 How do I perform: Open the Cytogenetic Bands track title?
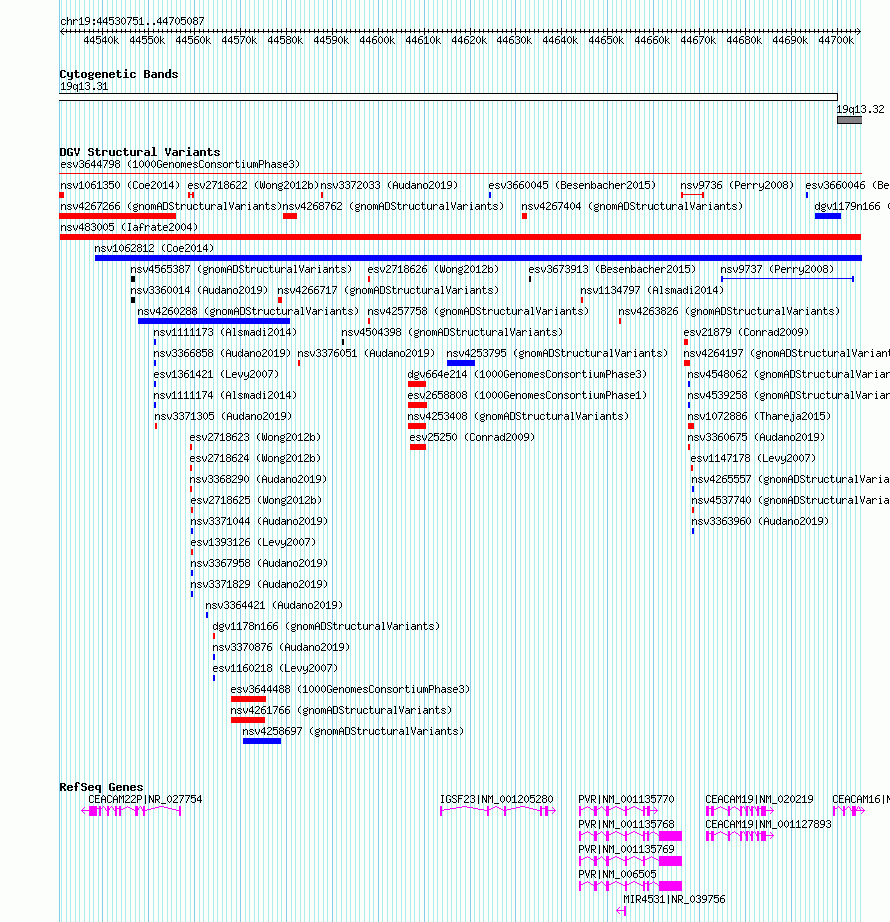[119, 74]
